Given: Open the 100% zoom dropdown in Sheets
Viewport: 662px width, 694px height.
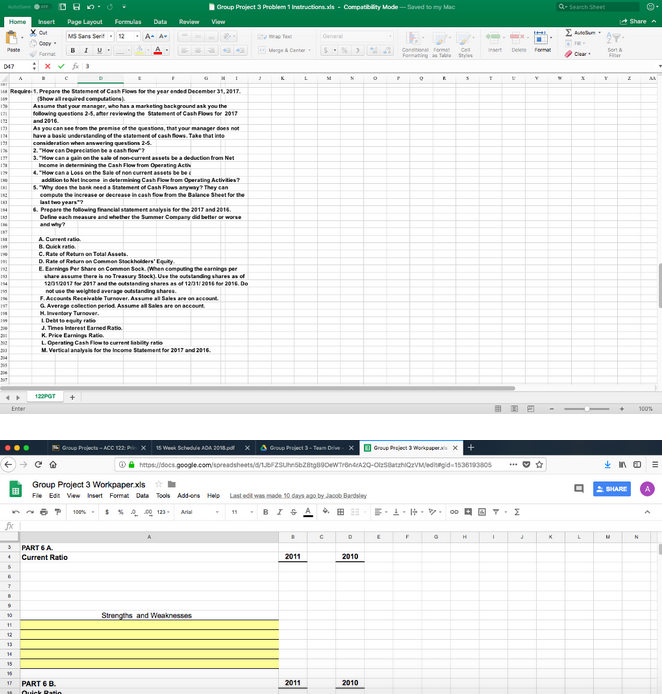Looking at the screenshot, I should click(82, 513).
